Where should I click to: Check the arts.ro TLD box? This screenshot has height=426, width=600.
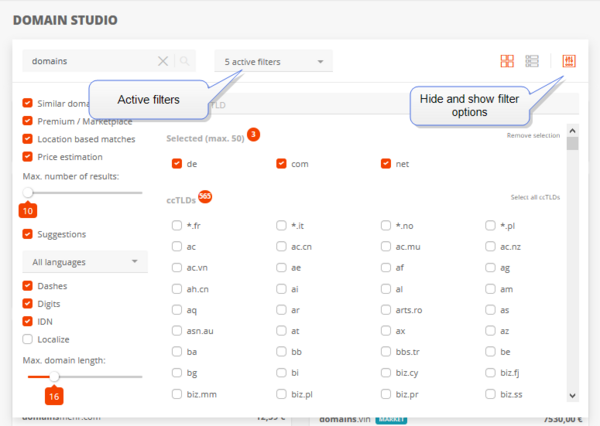tap(386, 310)
